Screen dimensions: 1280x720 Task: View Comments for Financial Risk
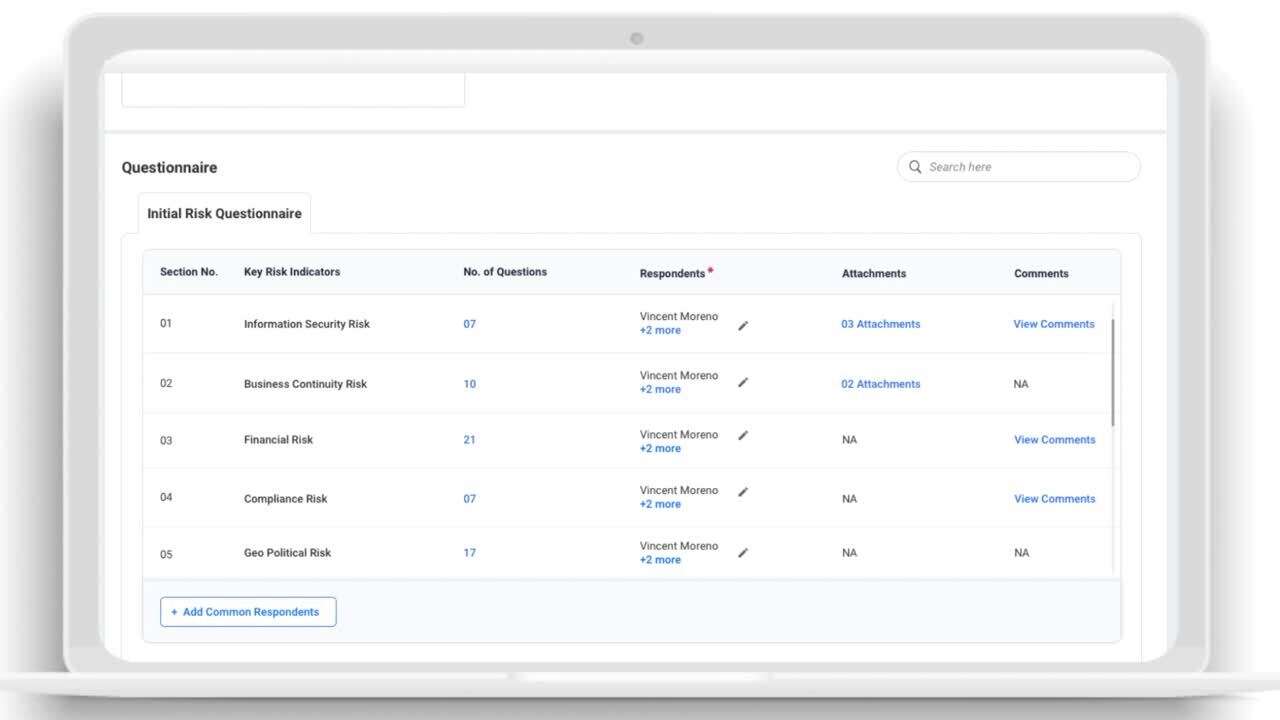[x=1054, y=440]
